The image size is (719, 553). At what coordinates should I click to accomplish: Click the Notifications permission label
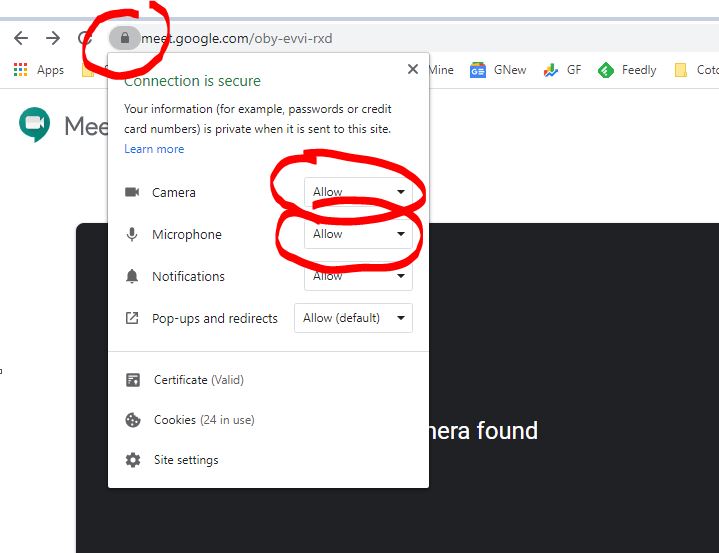(188, 276)
